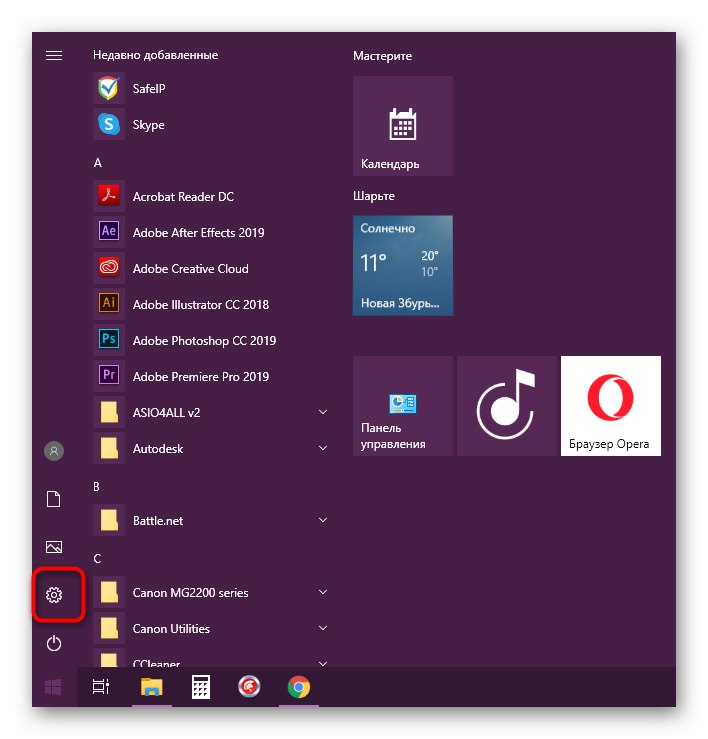The height and width of the screenshot is (739, 708).
Task: Open red swirl app on taskbar
Action: click(x=249, y=687)
